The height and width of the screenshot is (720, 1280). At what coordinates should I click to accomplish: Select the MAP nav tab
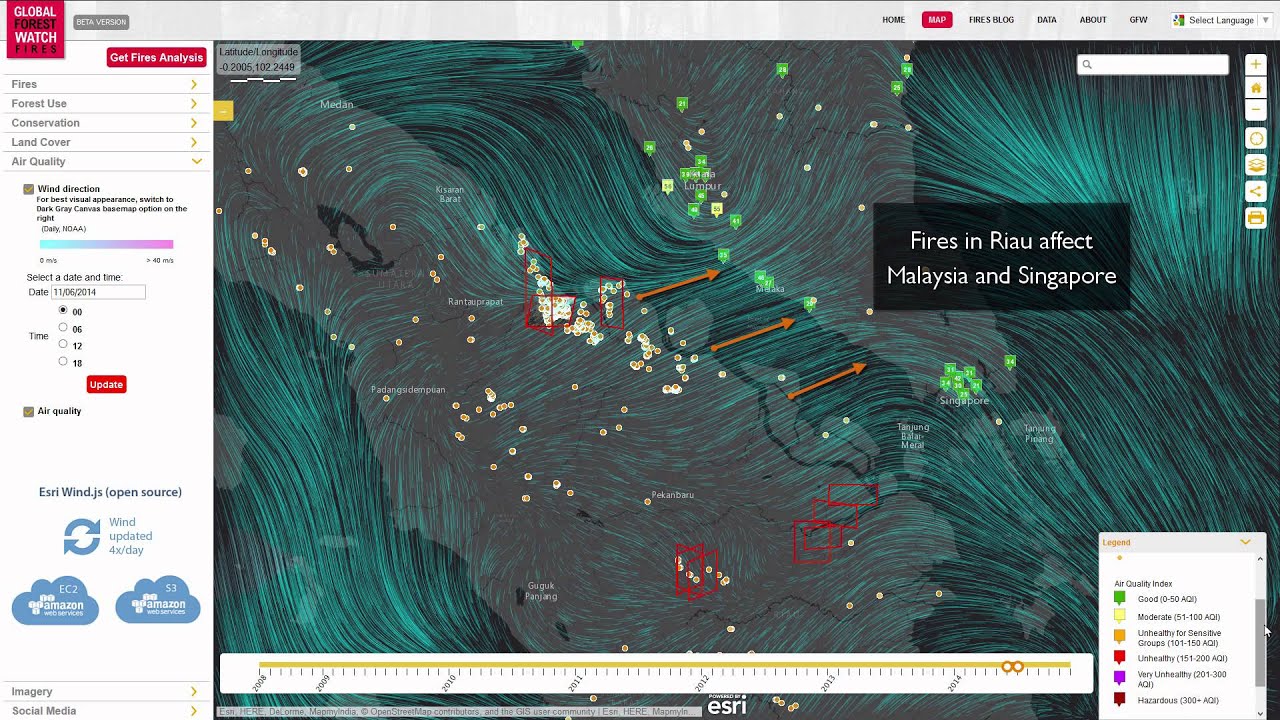pos(937,20)
